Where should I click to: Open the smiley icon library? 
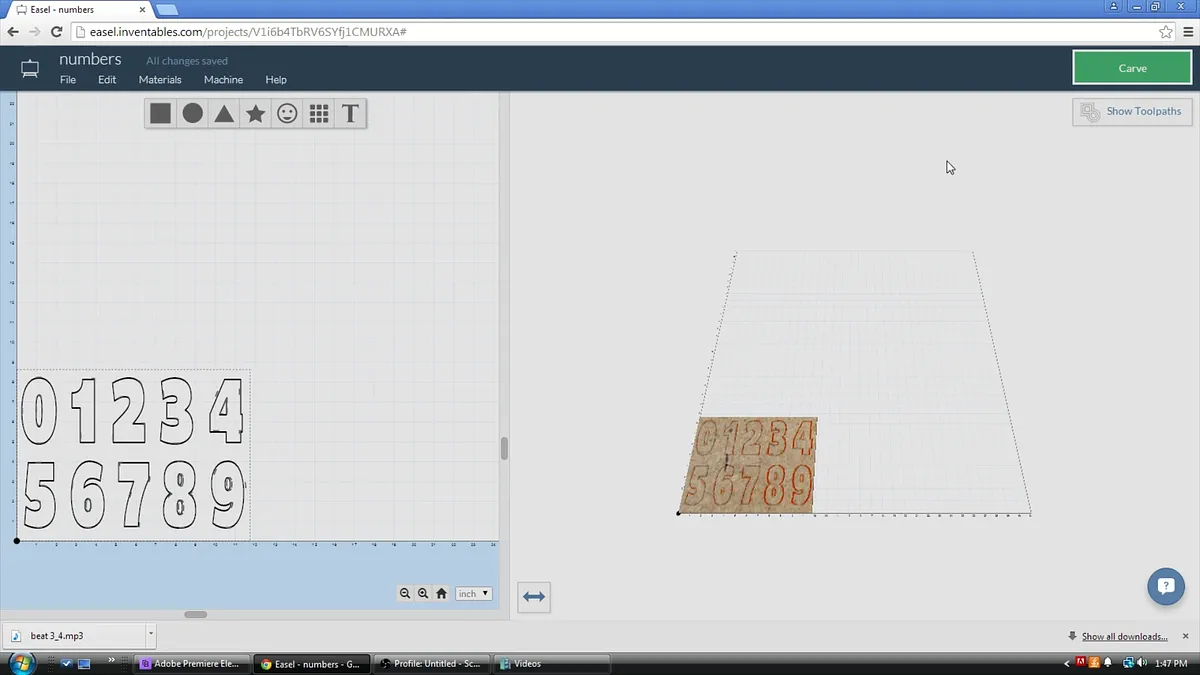(287, 114)
